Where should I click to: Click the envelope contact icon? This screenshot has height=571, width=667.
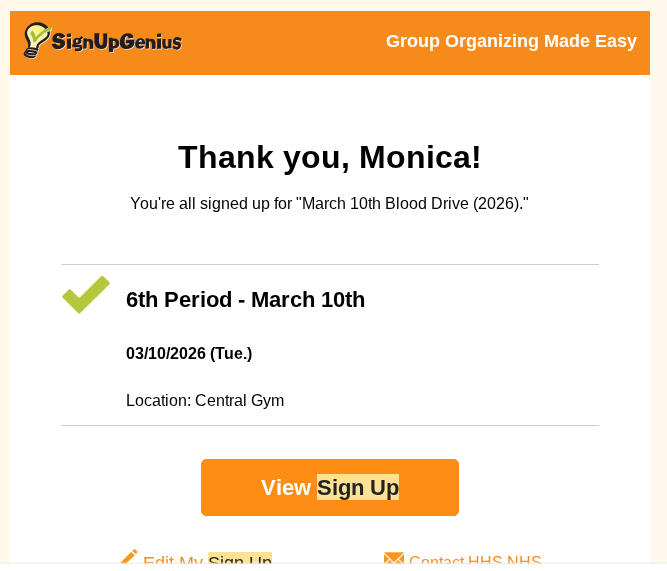point(394,559)
